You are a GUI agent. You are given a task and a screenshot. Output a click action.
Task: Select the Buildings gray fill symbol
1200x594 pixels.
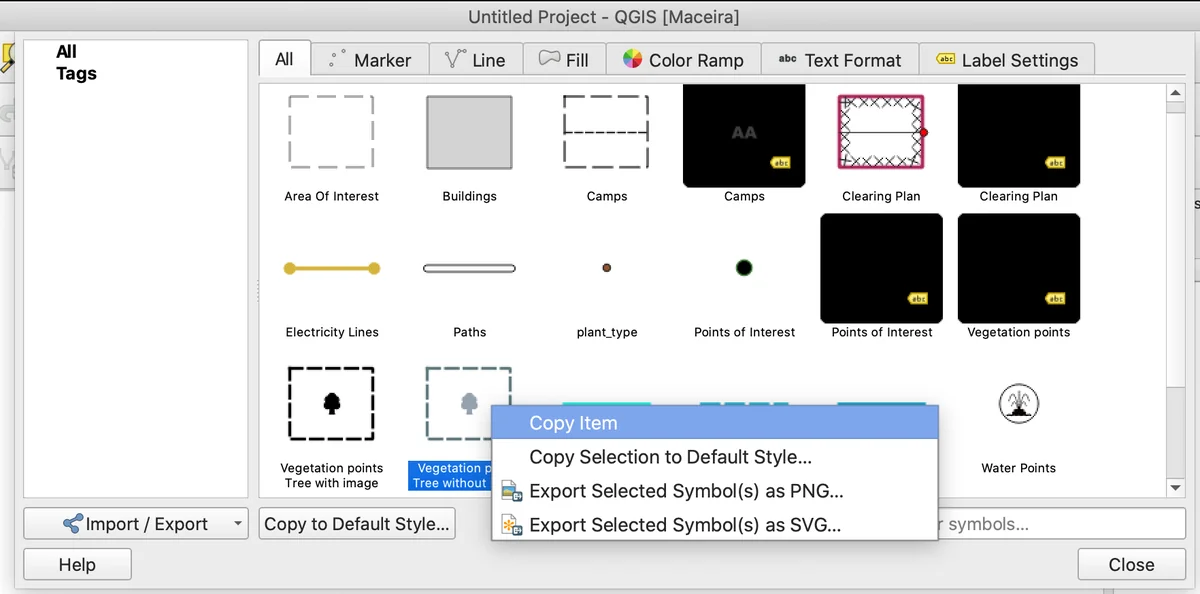click(469, 132)
